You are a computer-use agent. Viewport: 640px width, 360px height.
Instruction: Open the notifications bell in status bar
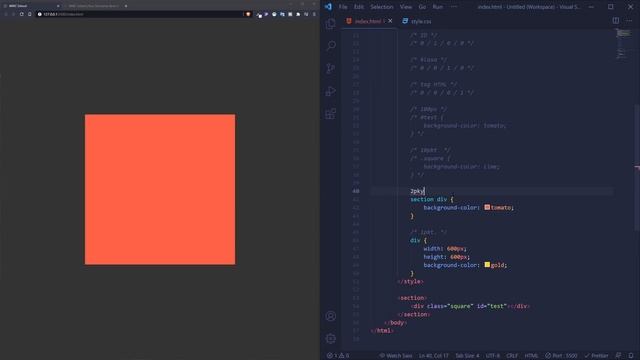[631, 356]
